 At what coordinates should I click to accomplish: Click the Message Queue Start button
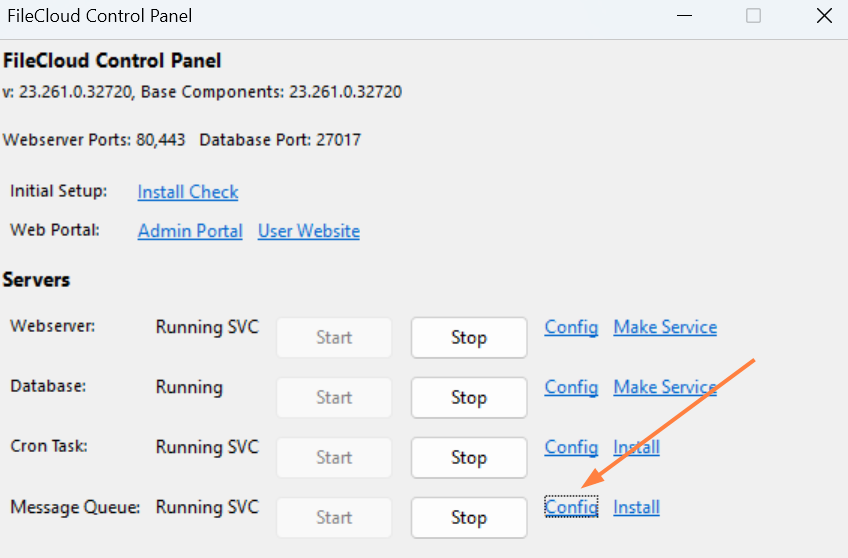point(334,518)
